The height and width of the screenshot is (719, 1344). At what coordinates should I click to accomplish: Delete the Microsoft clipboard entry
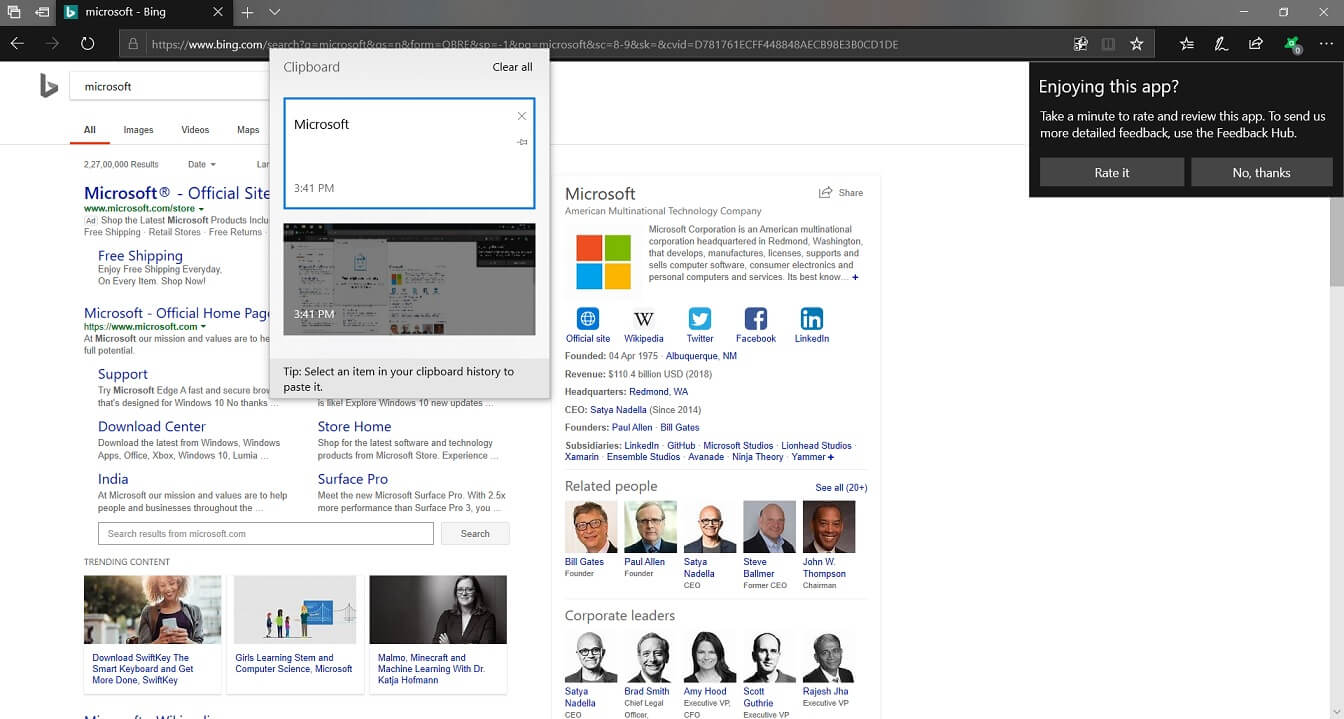coord(522,116)
